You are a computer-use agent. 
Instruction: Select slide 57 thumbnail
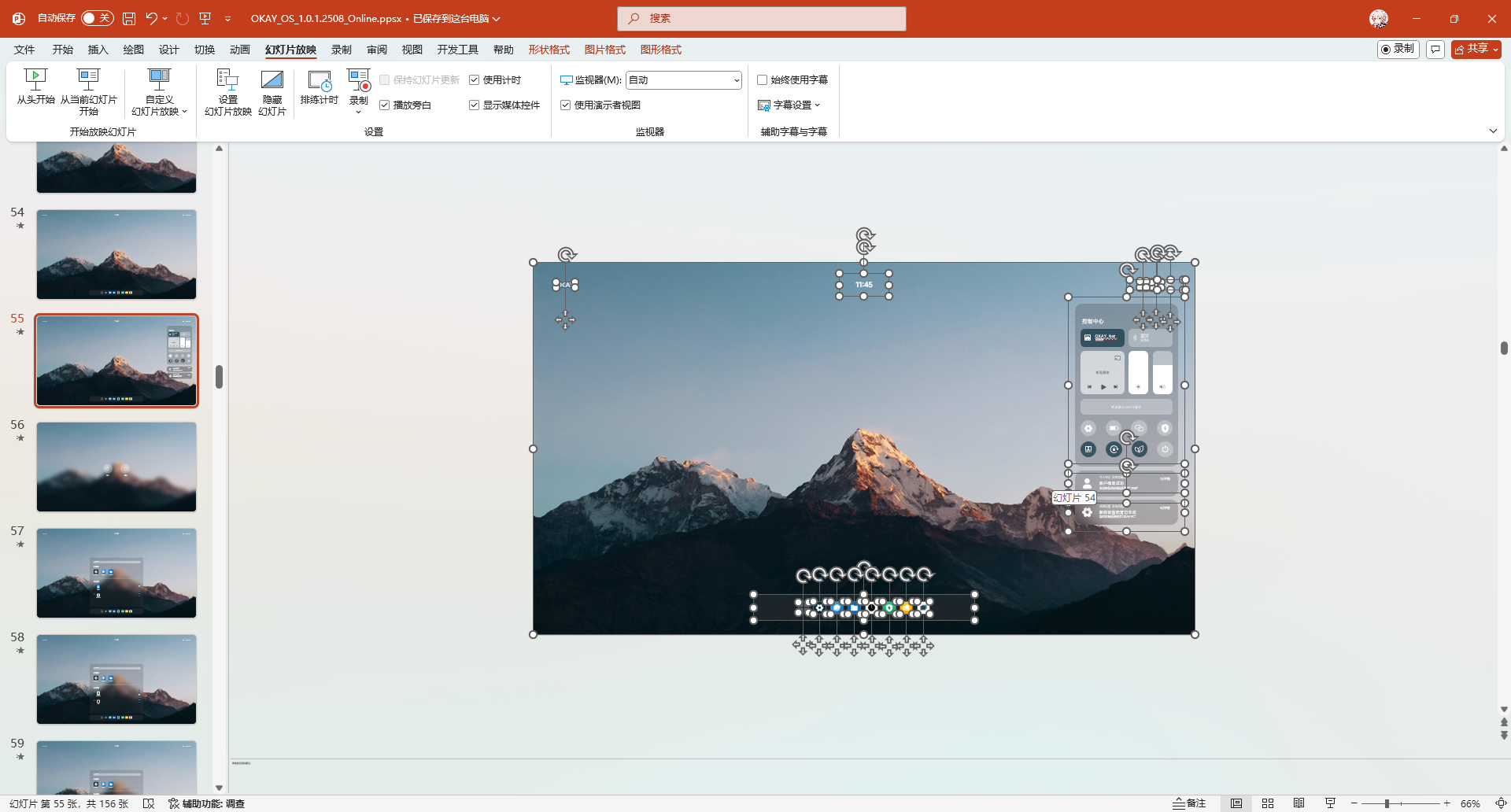[116, 573]
